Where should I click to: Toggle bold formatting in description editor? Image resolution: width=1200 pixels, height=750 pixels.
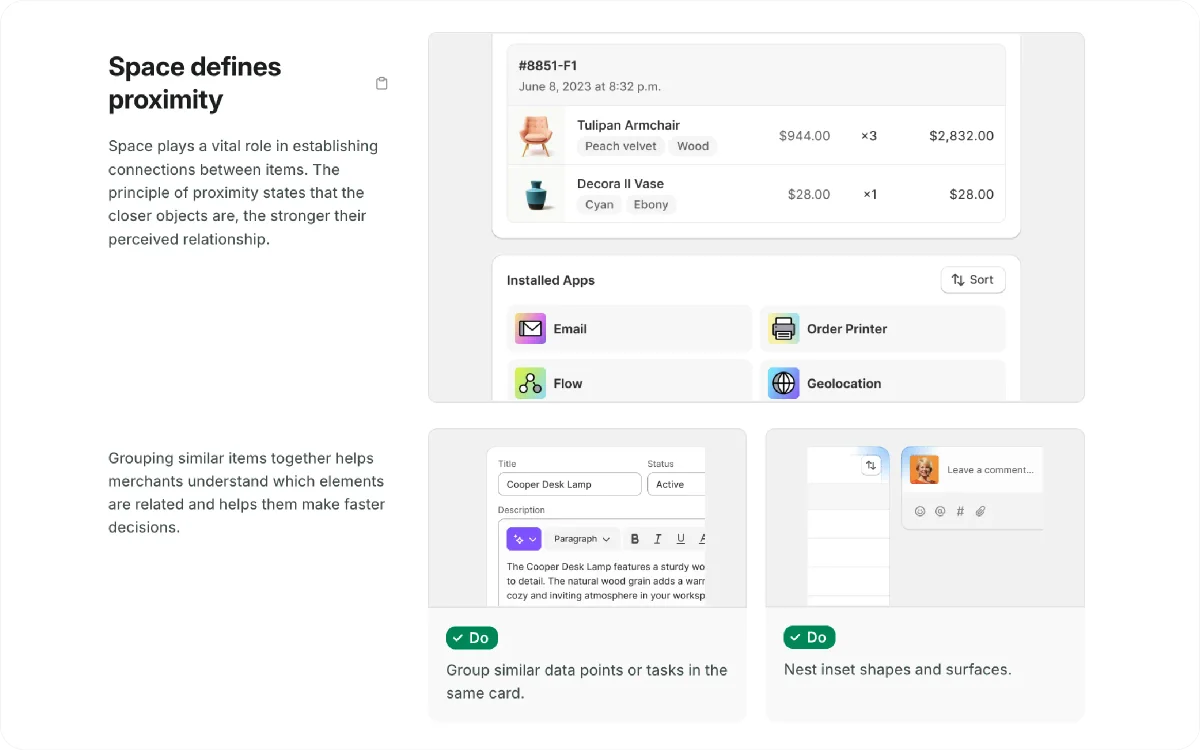click(634, 539)
